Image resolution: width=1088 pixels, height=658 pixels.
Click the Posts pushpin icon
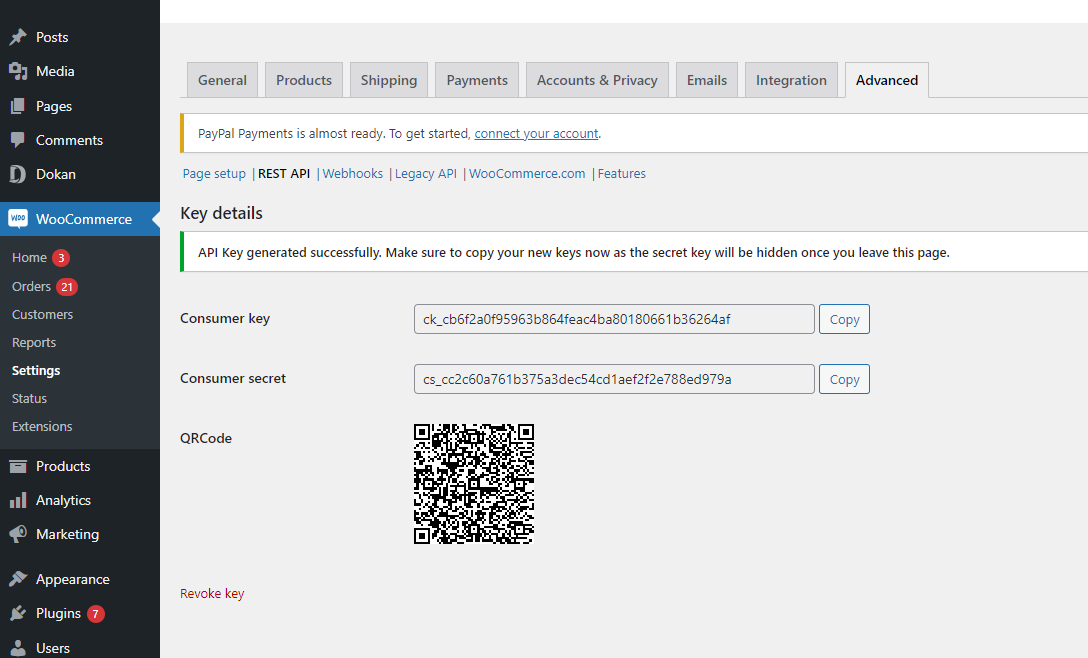[x=18, y=37]
